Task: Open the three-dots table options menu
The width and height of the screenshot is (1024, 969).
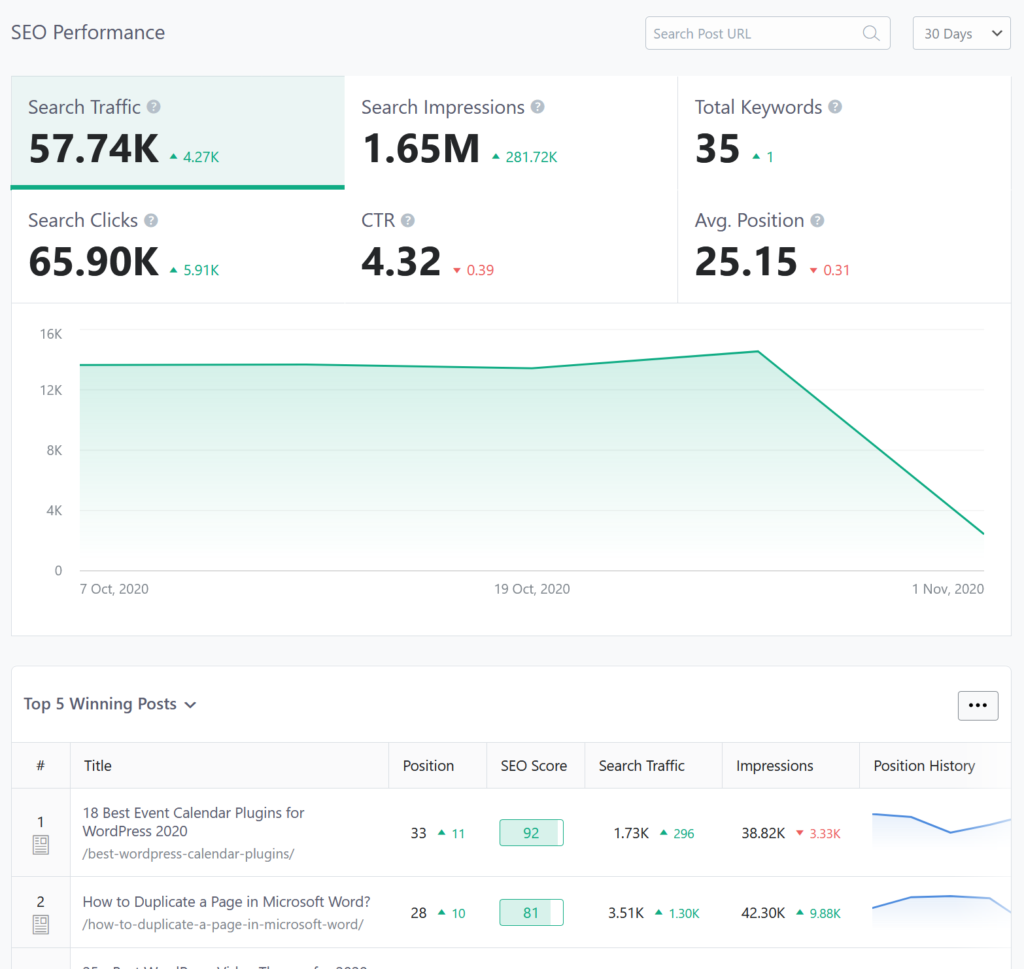Action: (978, 705)
